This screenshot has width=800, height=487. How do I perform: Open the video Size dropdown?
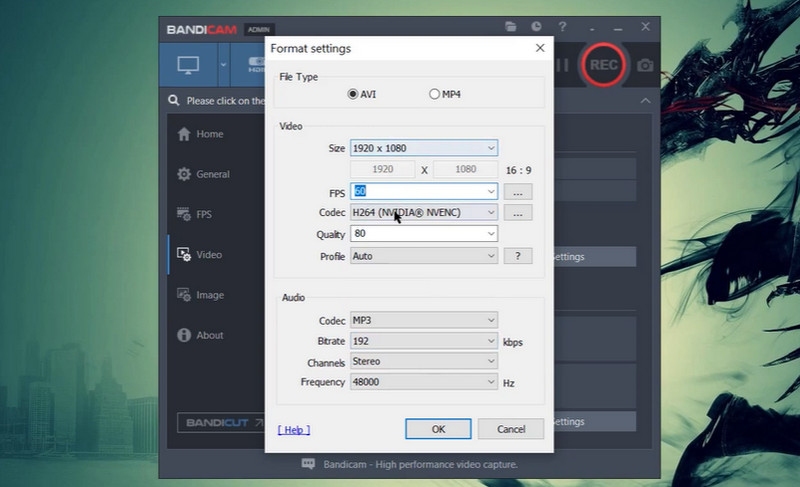coord(424,148)
